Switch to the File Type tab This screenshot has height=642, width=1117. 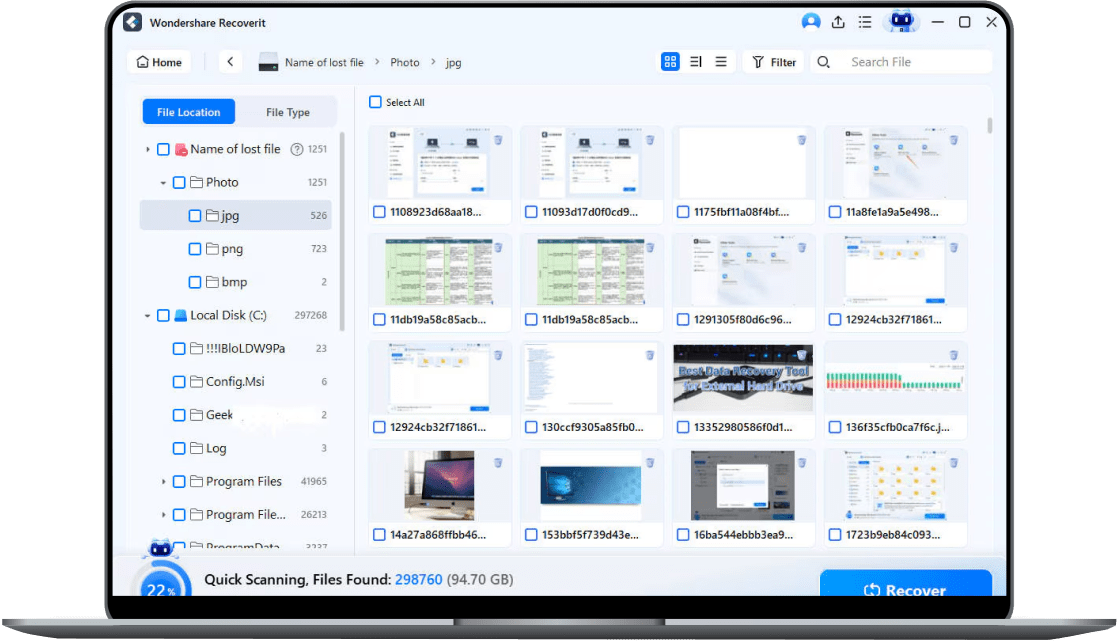pos(288,112)
